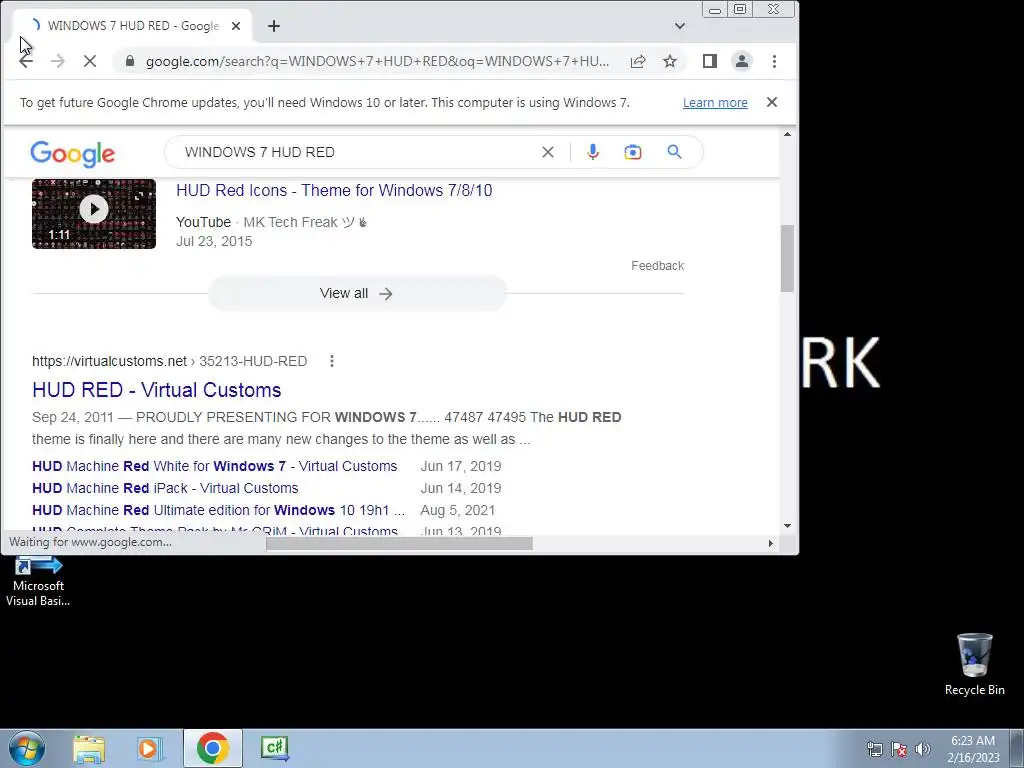The image size is (1024, 768).
Task: Open HUD Machine Red White for Windows 7
Action: (x=215, y=466)
